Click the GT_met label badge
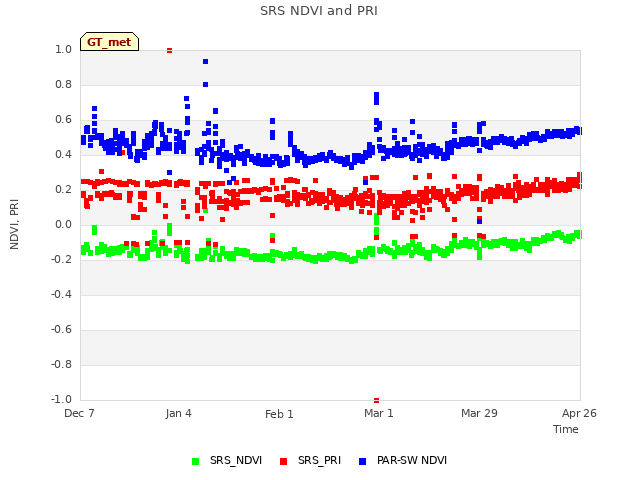 click(109, 42)
